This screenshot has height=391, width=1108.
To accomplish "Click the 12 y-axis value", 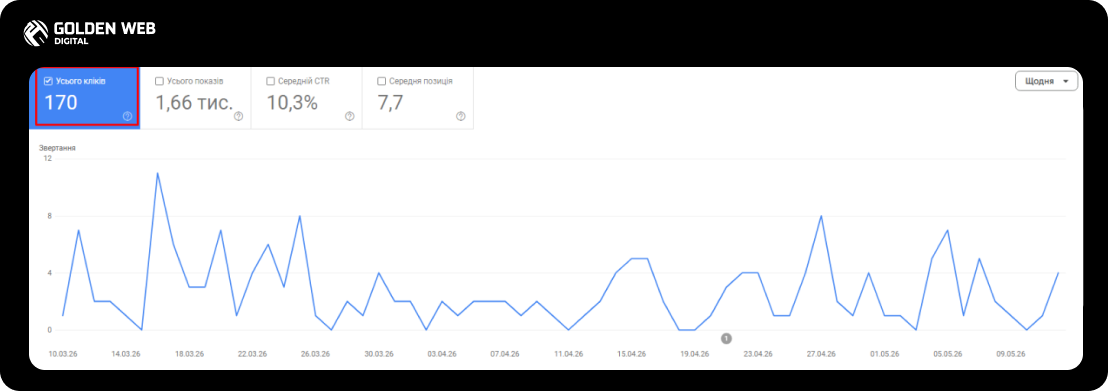I will [x=48, y=159].
